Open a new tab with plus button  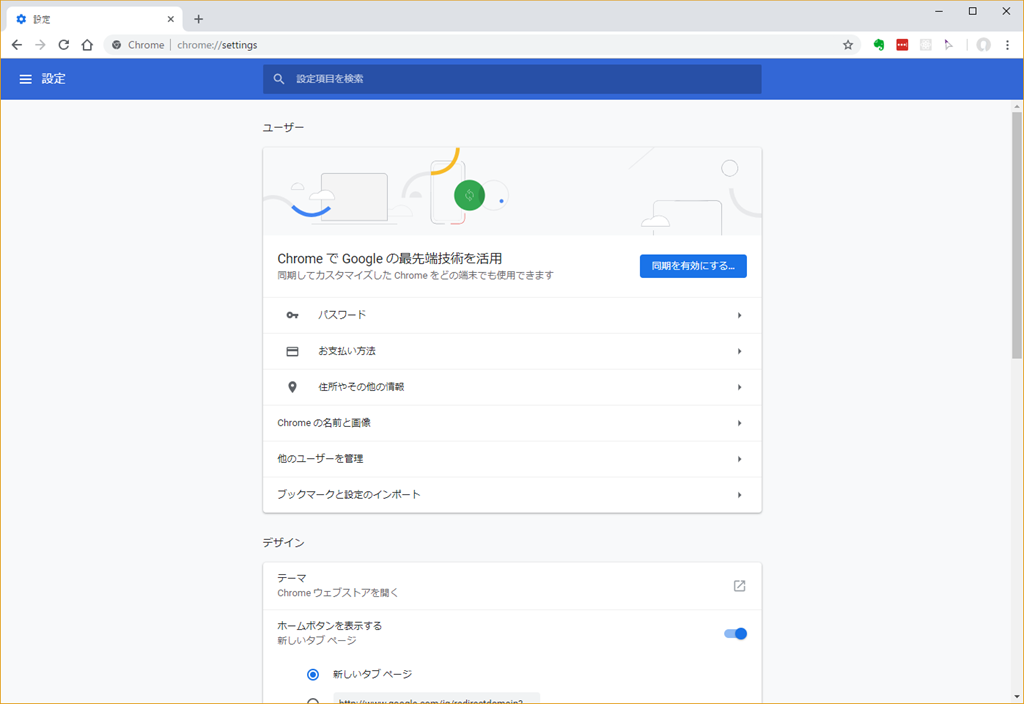199,19
